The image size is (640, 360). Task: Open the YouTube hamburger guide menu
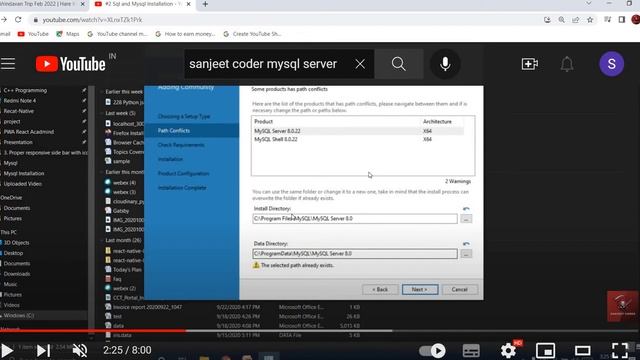tap(8, 64)
